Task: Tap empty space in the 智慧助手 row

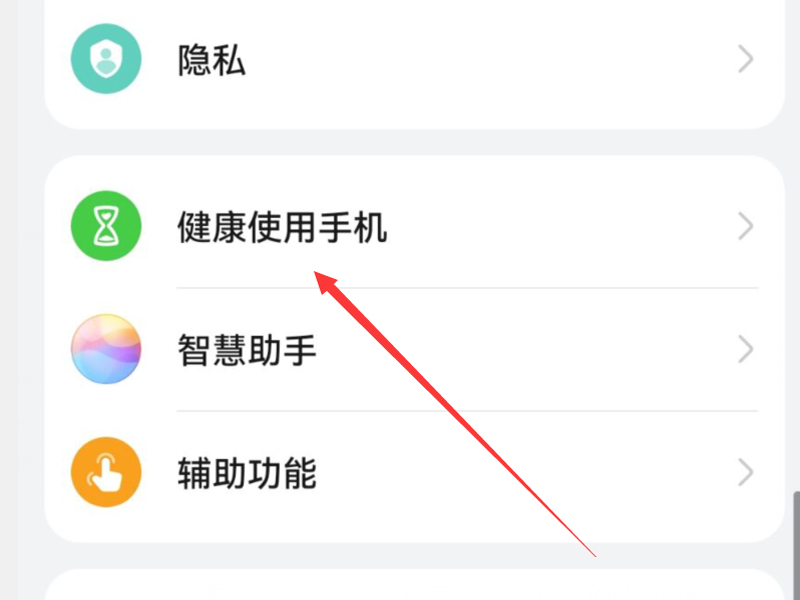Action: [x=510, y=349]
